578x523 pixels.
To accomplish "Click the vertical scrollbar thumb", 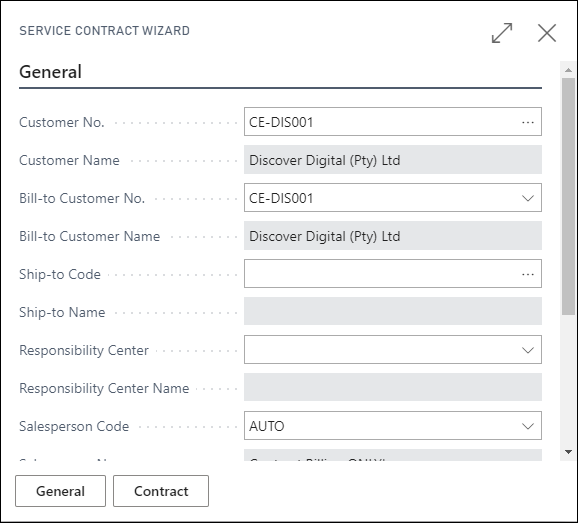I will pos(568,196).
